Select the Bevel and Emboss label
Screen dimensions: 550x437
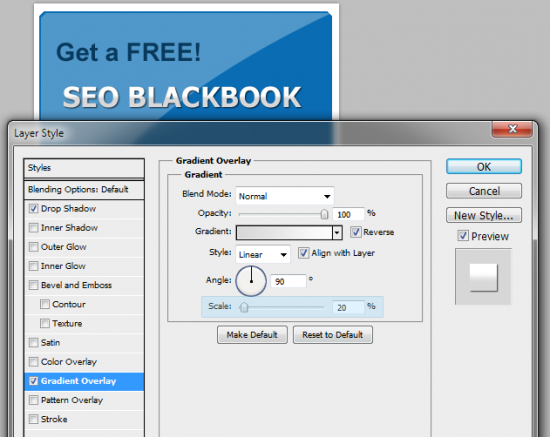pos(76,285)
